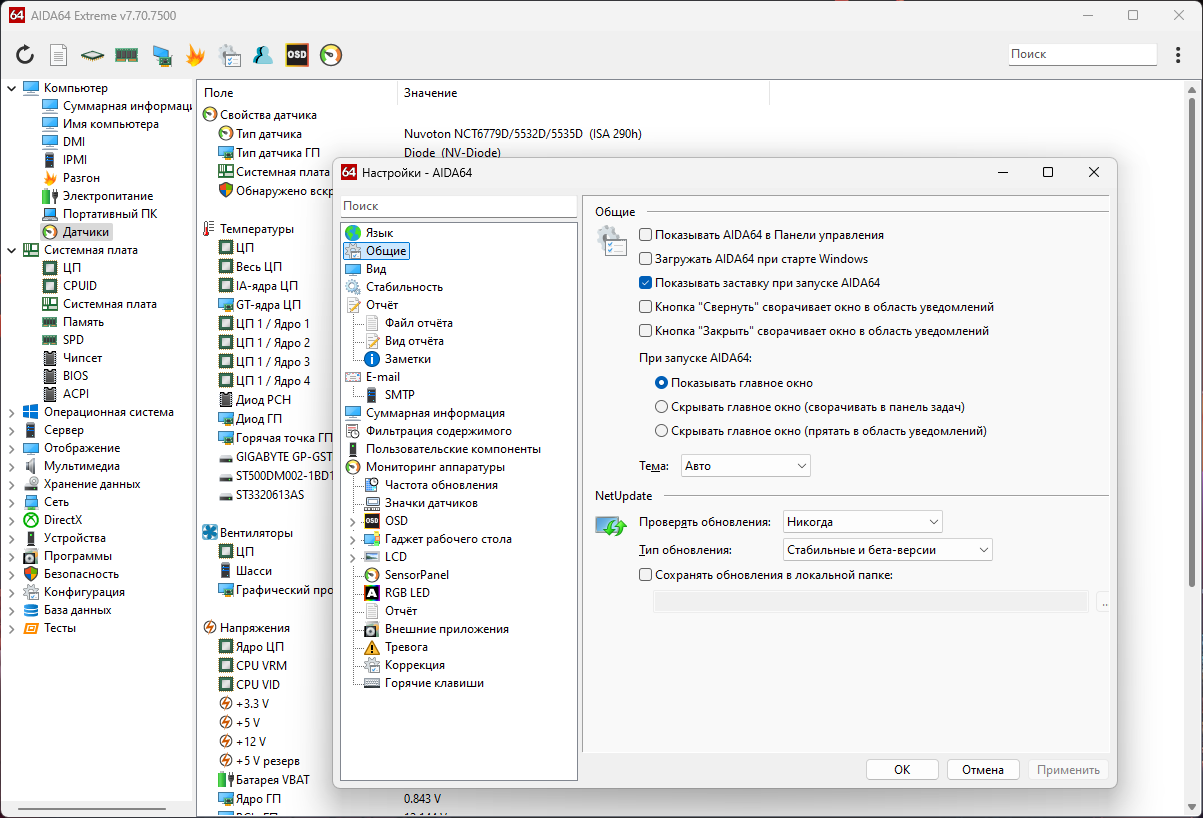Toggle the Кнопка "Закрыть" notification-area checkbox

coord(646,331)
